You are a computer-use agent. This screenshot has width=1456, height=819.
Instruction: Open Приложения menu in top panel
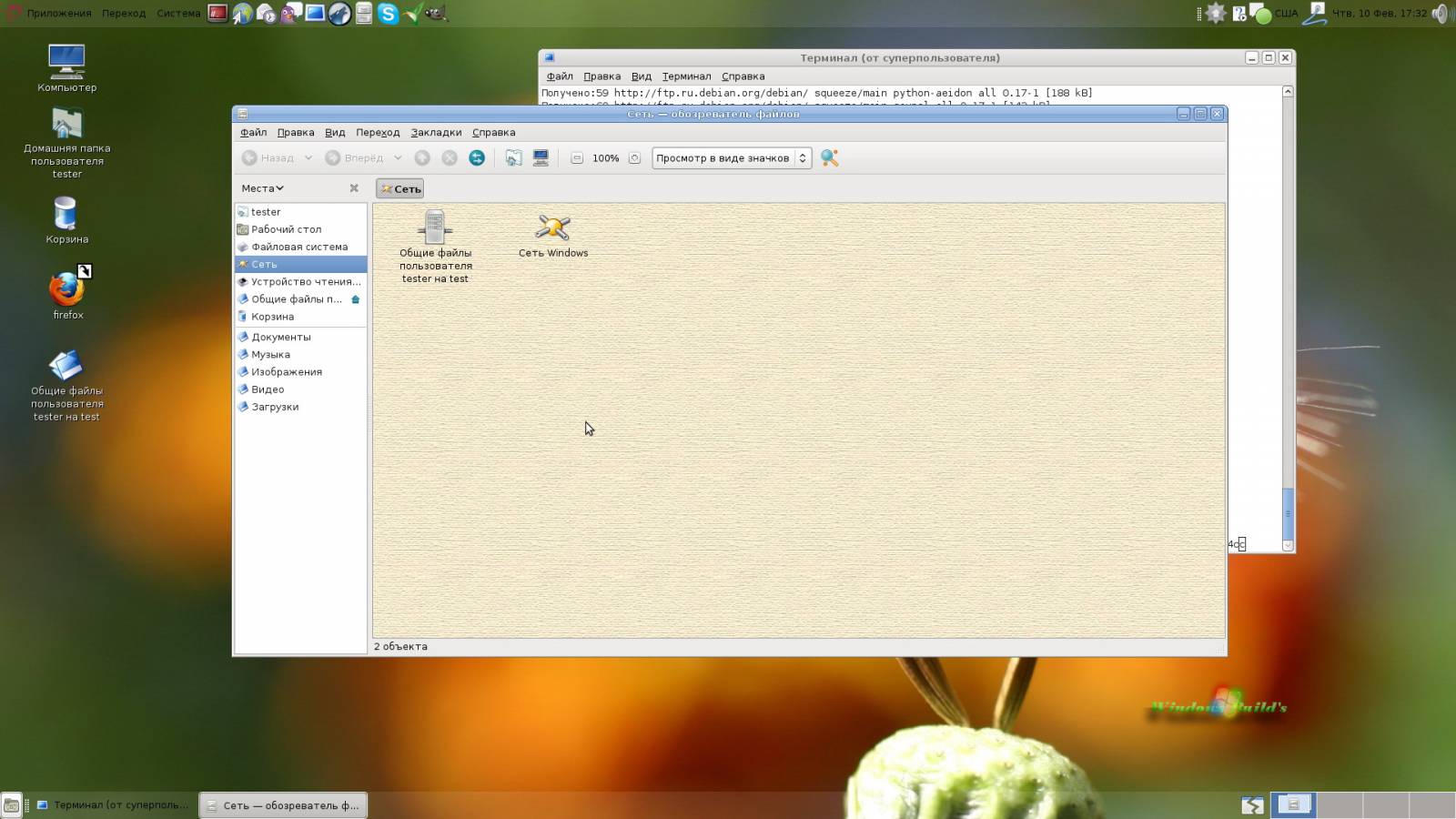point(59,14)
